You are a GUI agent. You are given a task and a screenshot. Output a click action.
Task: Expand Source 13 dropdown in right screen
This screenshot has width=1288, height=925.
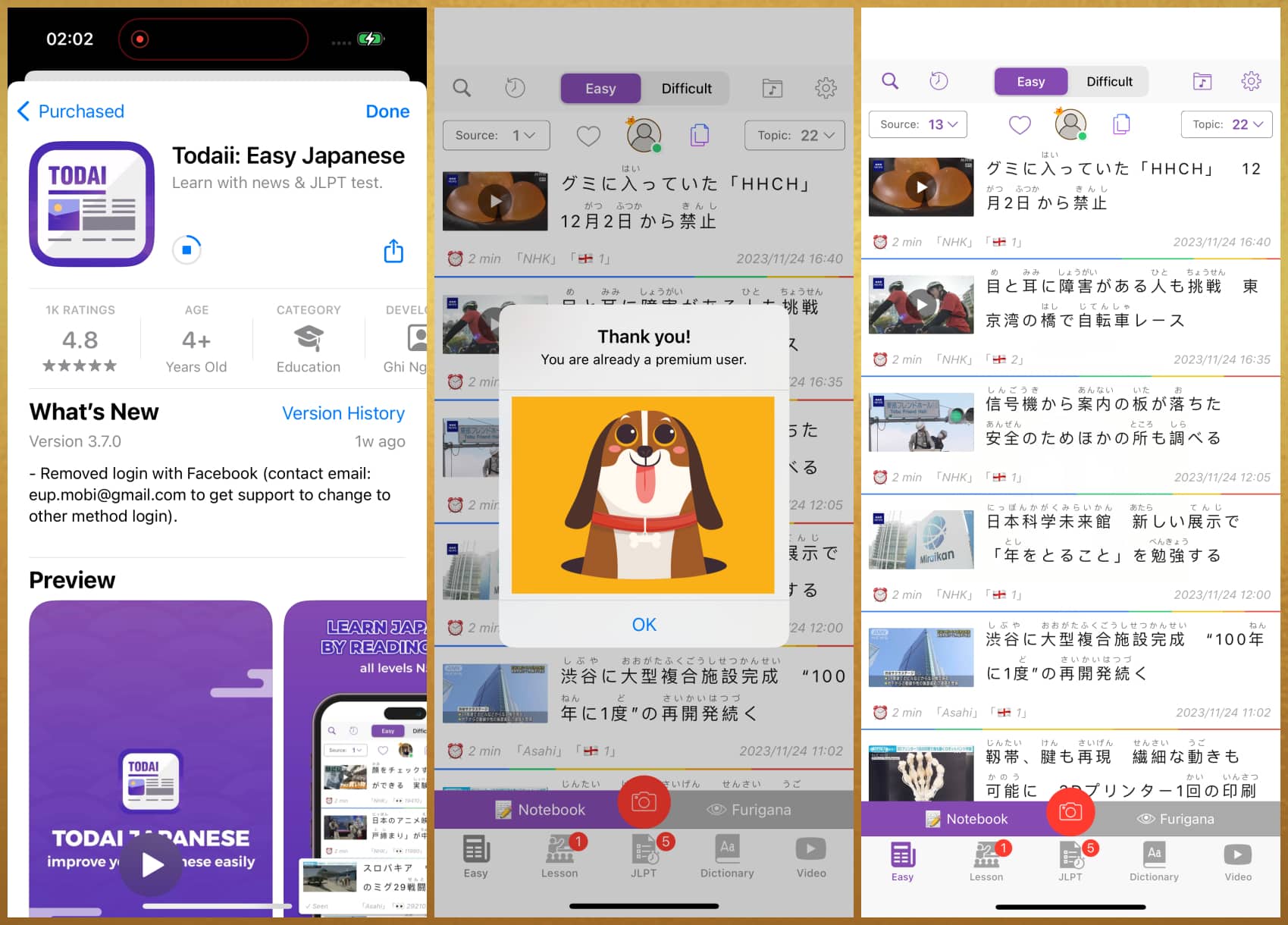(x=918, y=124)
